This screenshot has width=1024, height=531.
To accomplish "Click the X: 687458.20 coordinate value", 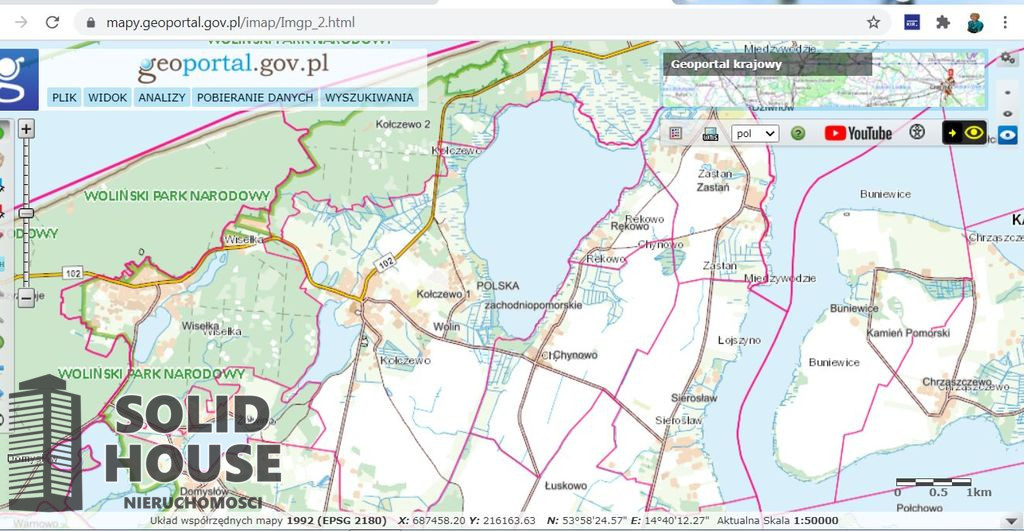I will point(432,521).
